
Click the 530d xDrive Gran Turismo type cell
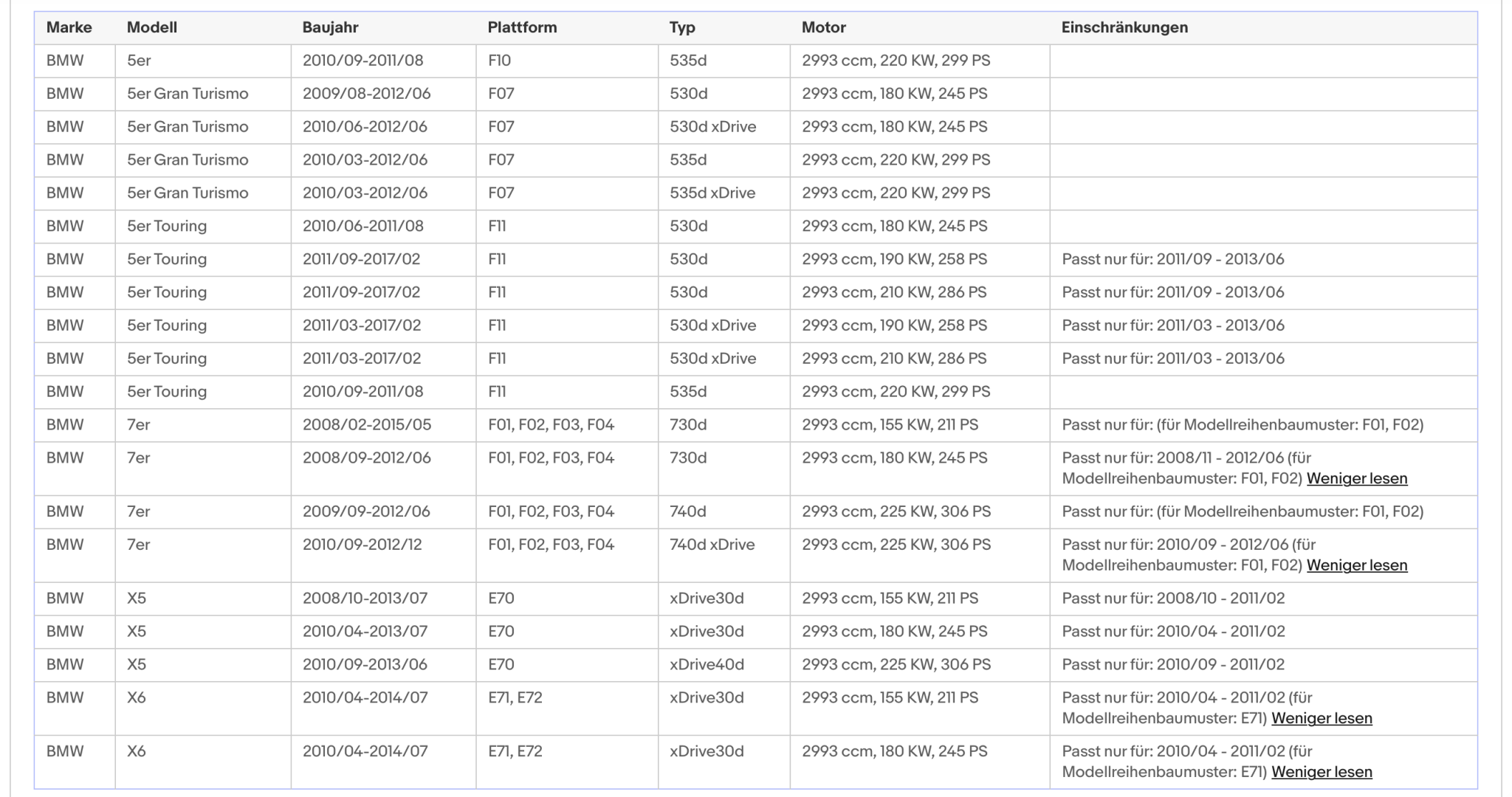[724, 127]
